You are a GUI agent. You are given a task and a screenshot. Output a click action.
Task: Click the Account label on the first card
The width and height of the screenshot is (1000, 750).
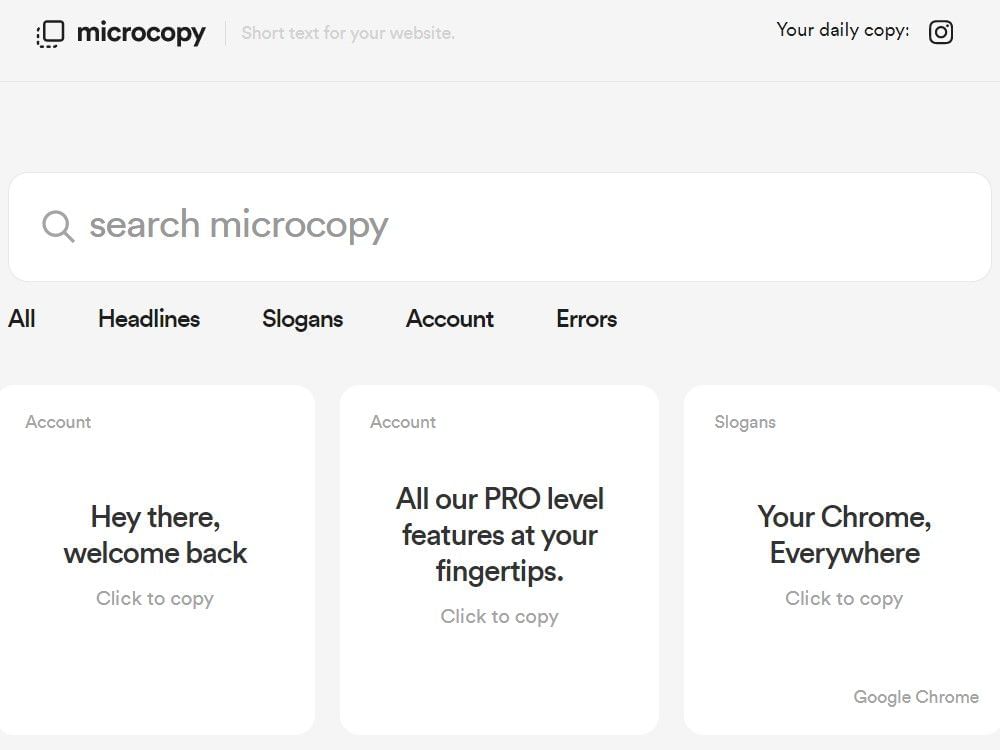coord(58,422)
